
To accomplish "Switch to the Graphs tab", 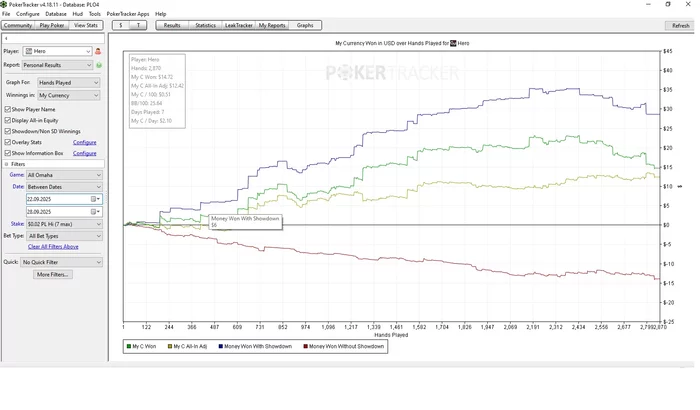I will (x=305, y=25).
